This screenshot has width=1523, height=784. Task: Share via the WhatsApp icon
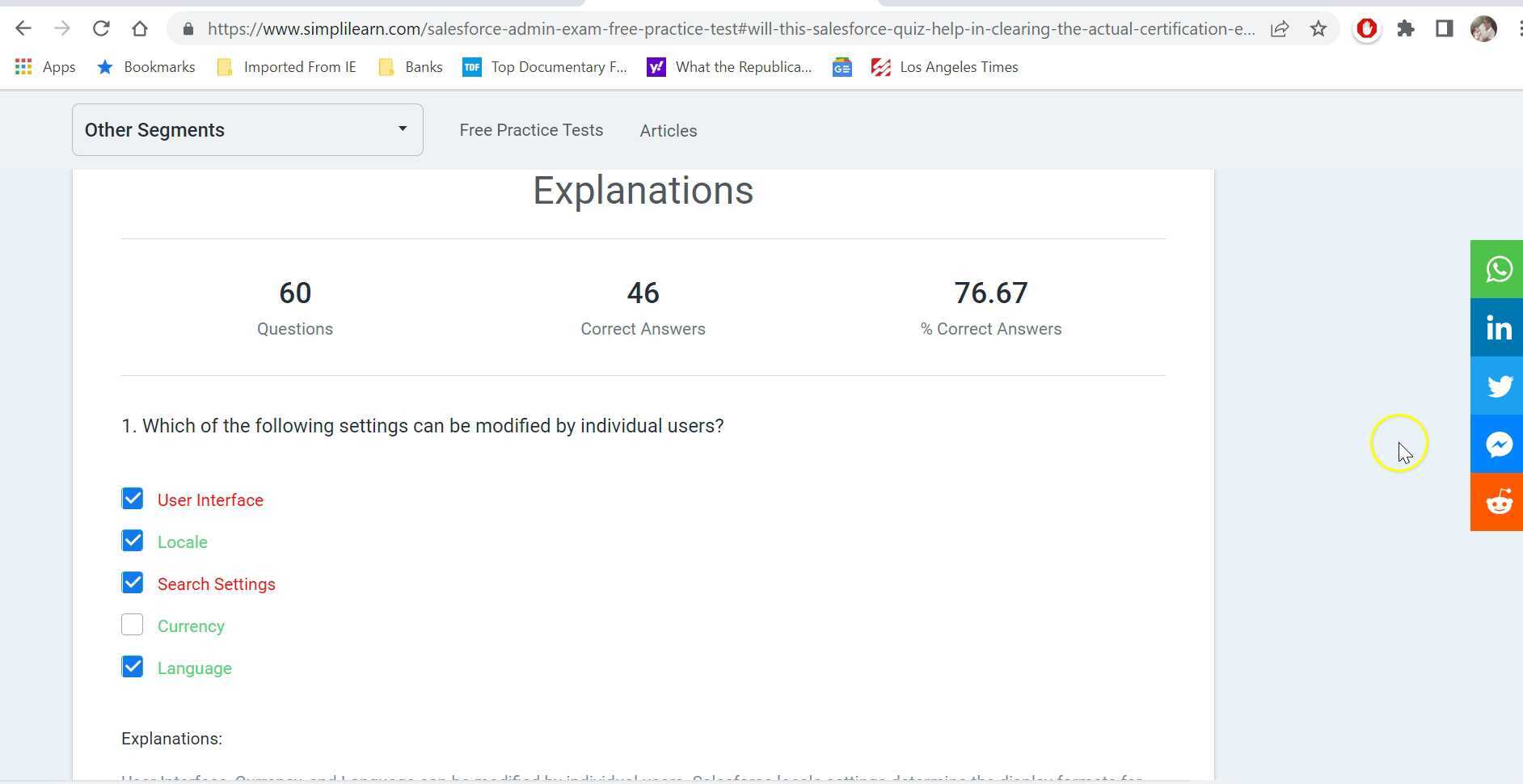[1497, 269]
